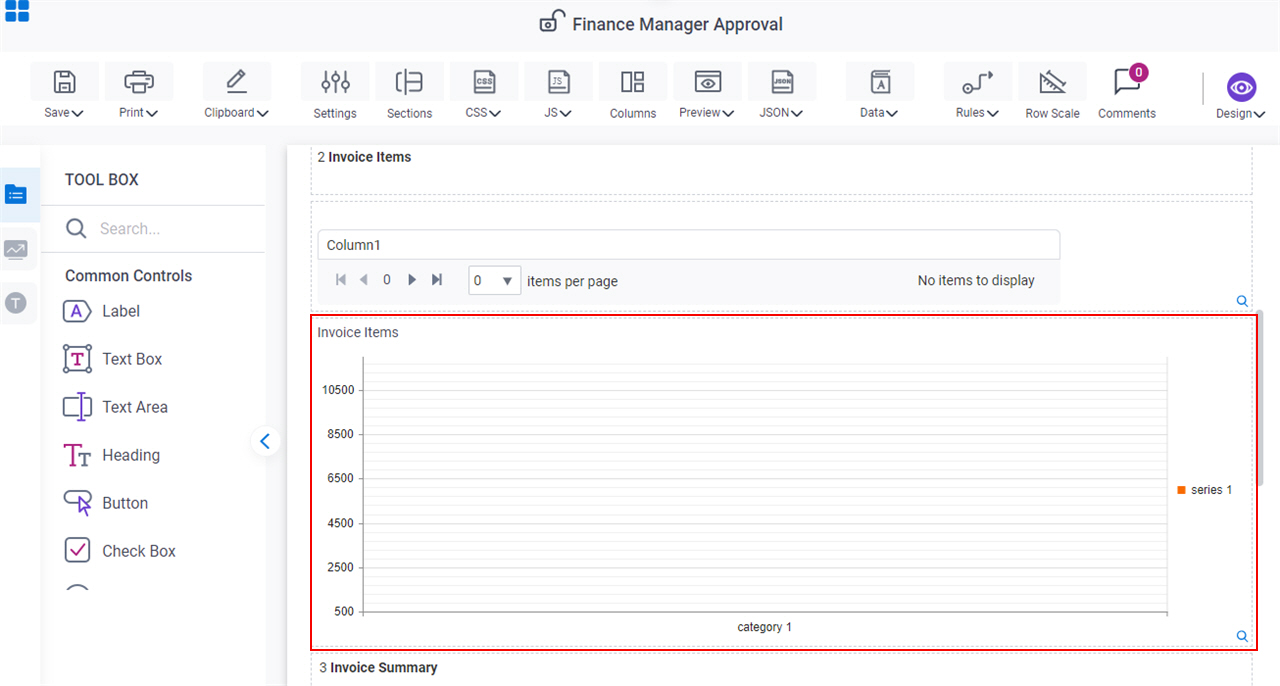Image resolution: width=1280 pixels, height=686 pixels.
Task: Click the magnifier icon below the chart
Action: [1242, 636]
